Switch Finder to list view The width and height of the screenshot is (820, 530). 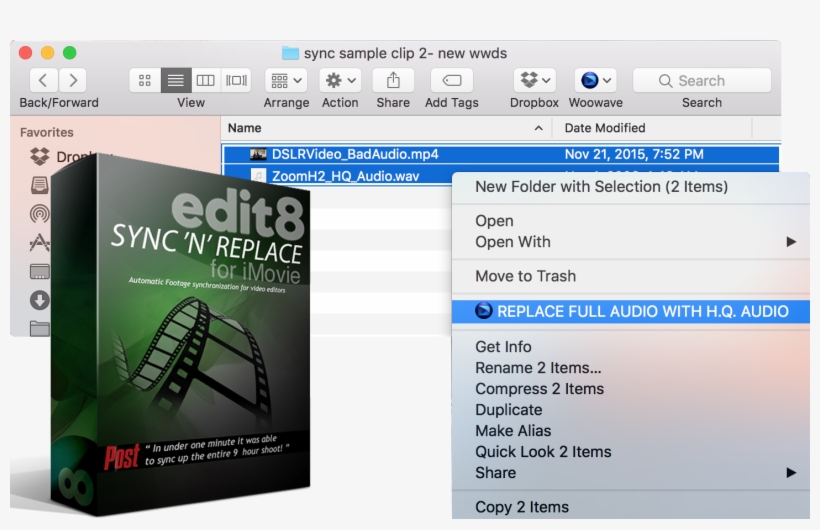(x=176, y=81)
